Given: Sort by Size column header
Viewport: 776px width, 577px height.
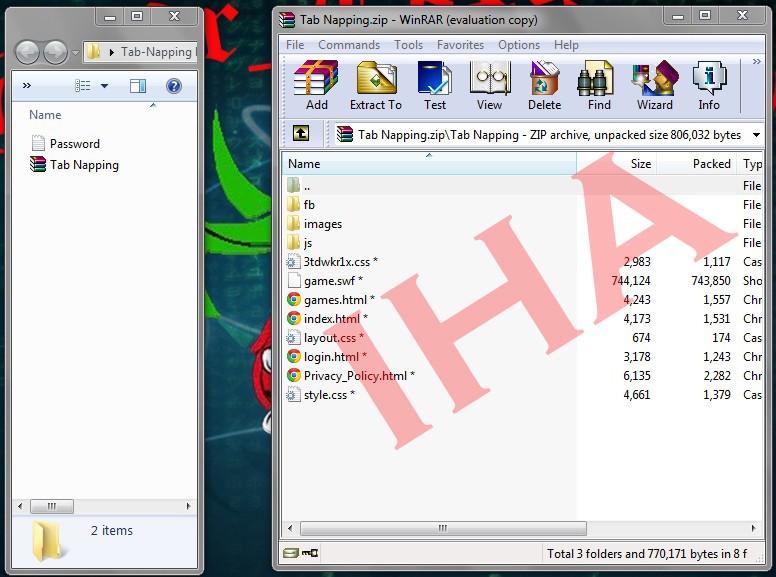Looking at the screenshot, I should coord(616,164).
